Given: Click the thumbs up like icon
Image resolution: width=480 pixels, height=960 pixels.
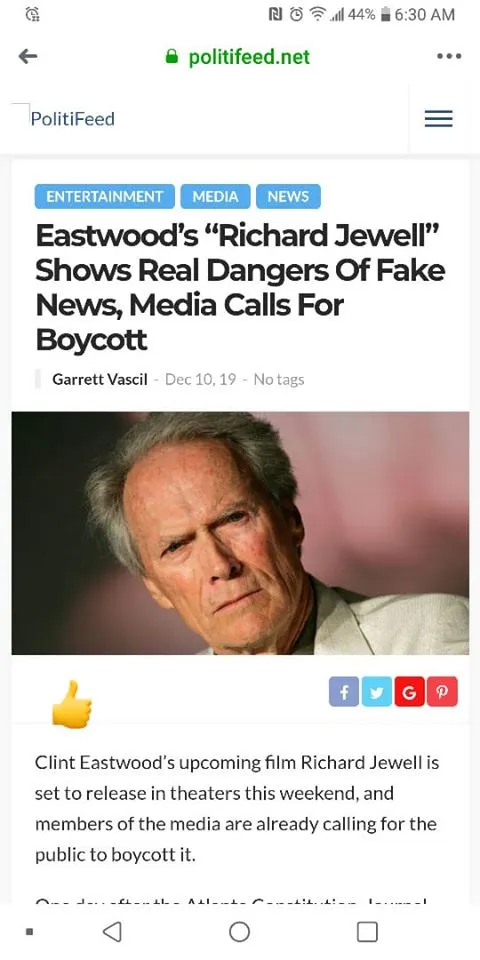Looking at the screenshot, I should [x=72, y=704].
